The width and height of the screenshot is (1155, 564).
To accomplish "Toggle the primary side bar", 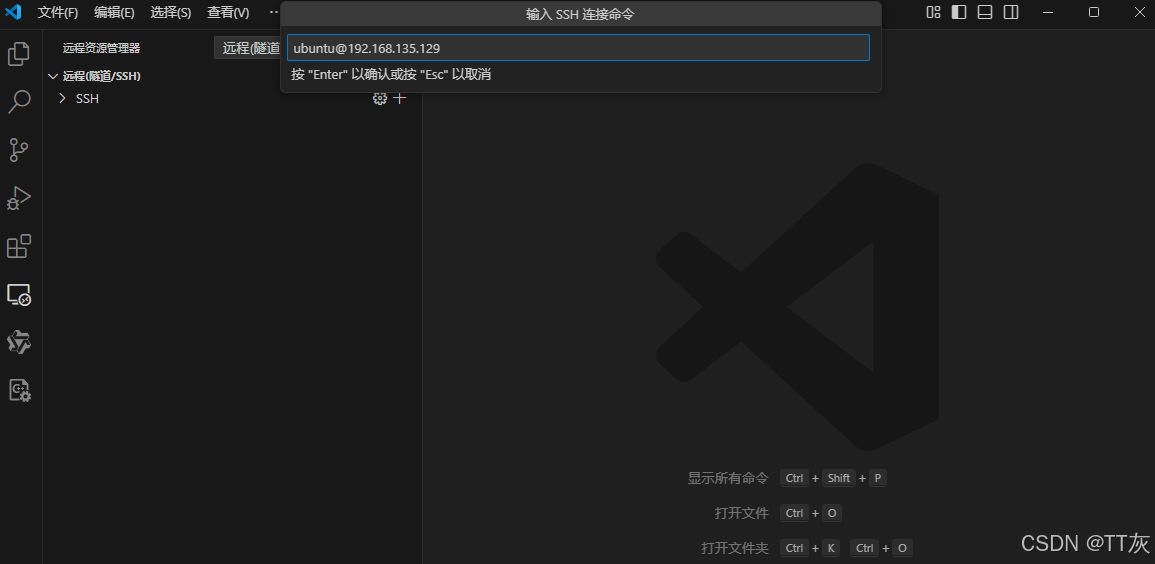I will 958,12.
